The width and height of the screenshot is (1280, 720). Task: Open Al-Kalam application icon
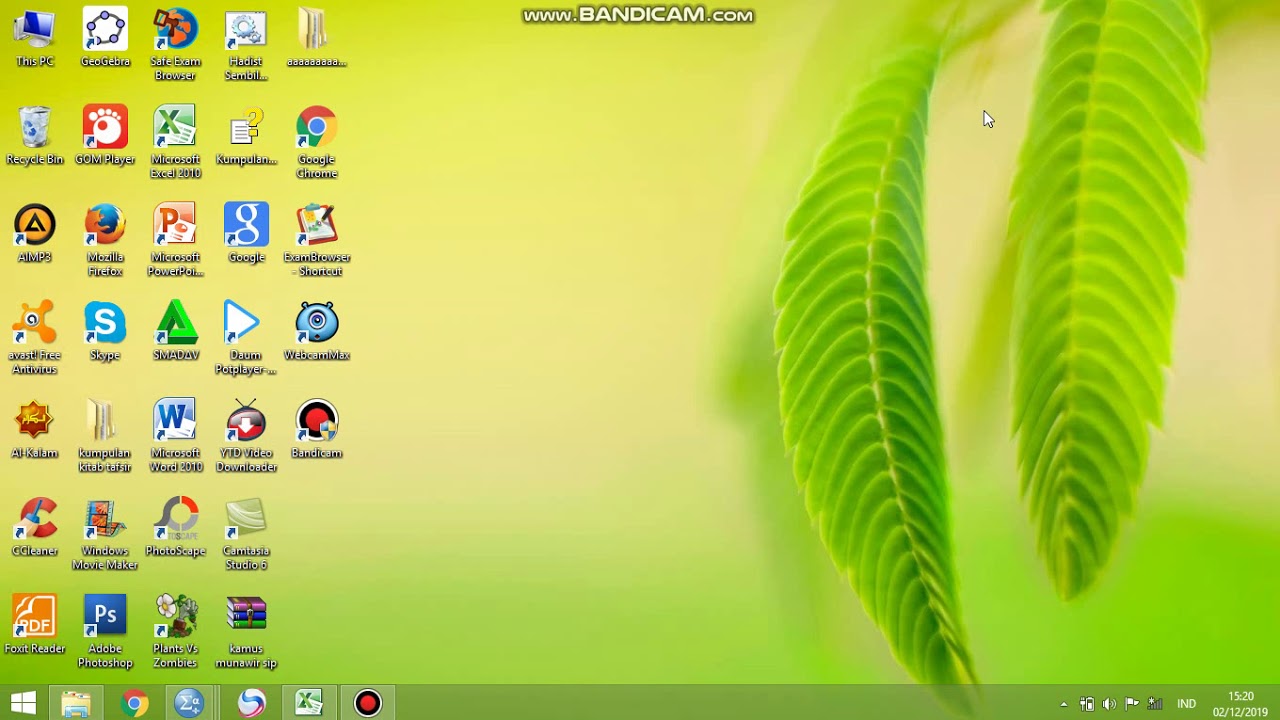point(35,430)
